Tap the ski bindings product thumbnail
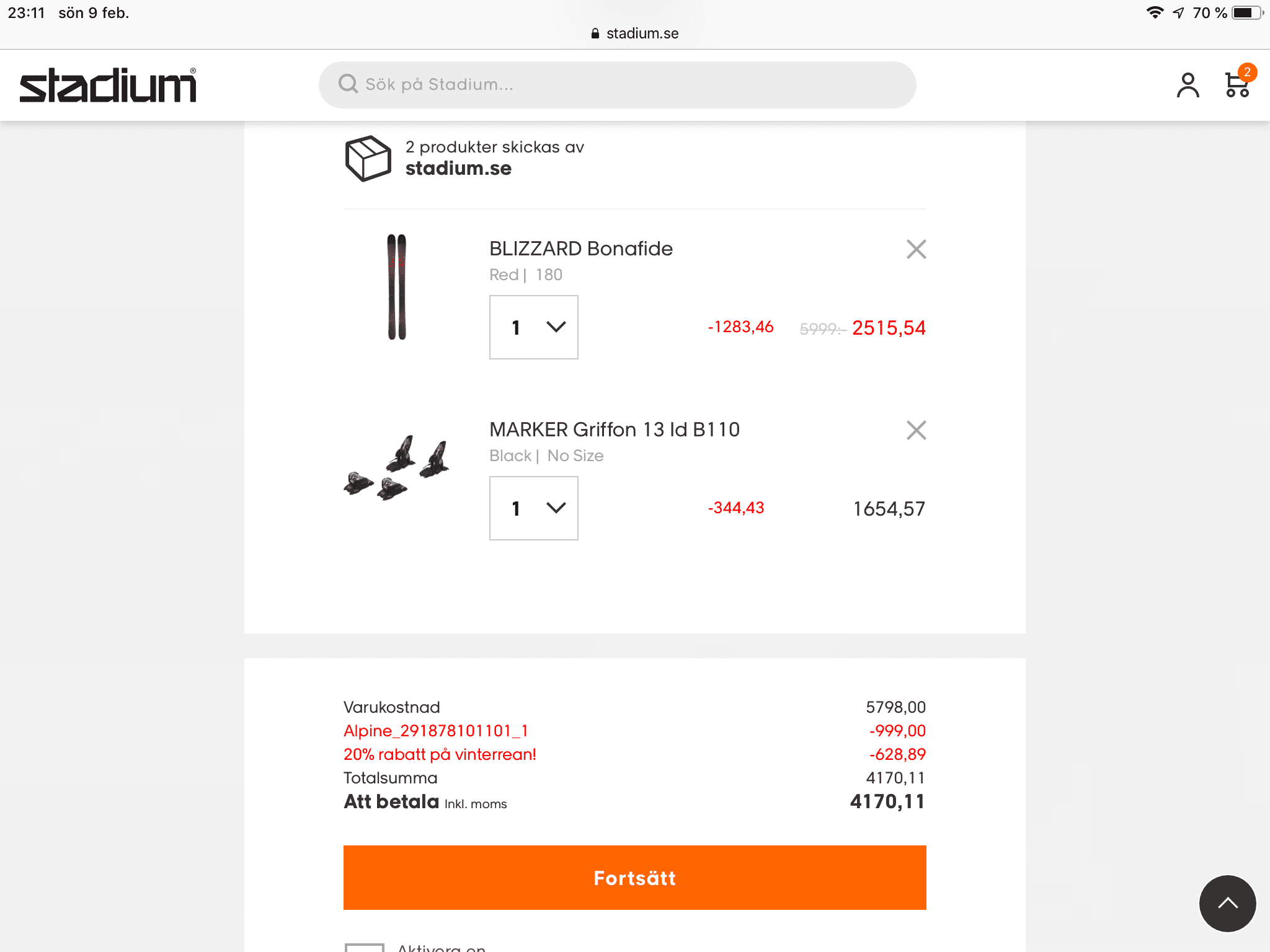Viewport: 1270px width, 952px height. (x=397, y=468)
